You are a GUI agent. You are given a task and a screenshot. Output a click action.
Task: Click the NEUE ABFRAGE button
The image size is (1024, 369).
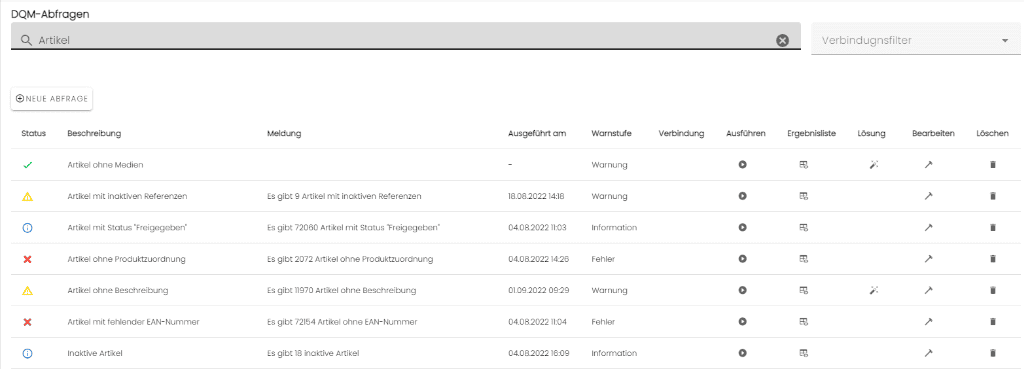coord(52,99)
